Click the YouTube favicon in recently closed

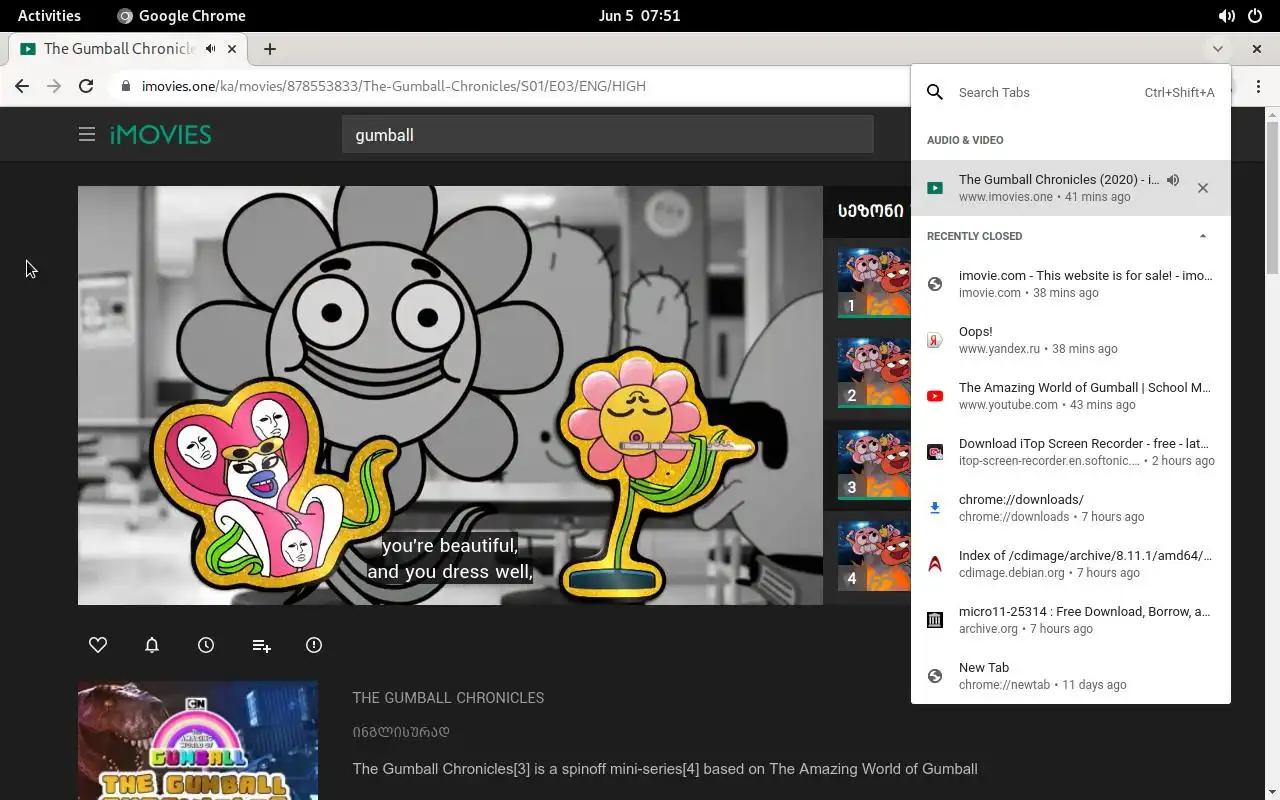click(x=935, y=396)
